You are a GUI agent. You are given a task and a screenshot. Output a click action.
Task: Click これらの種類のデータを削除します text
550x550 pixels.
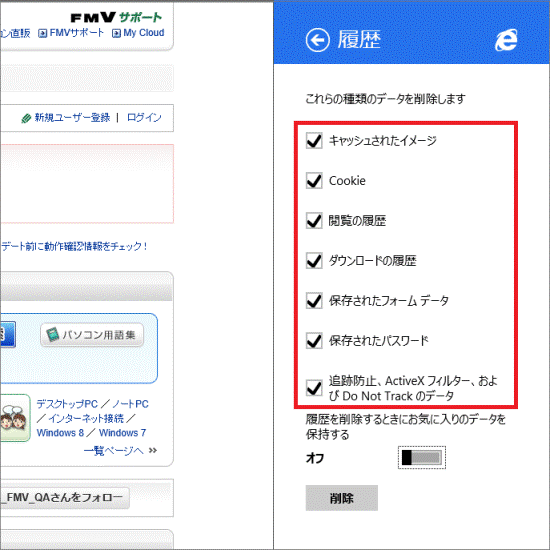tap(385, 99)
